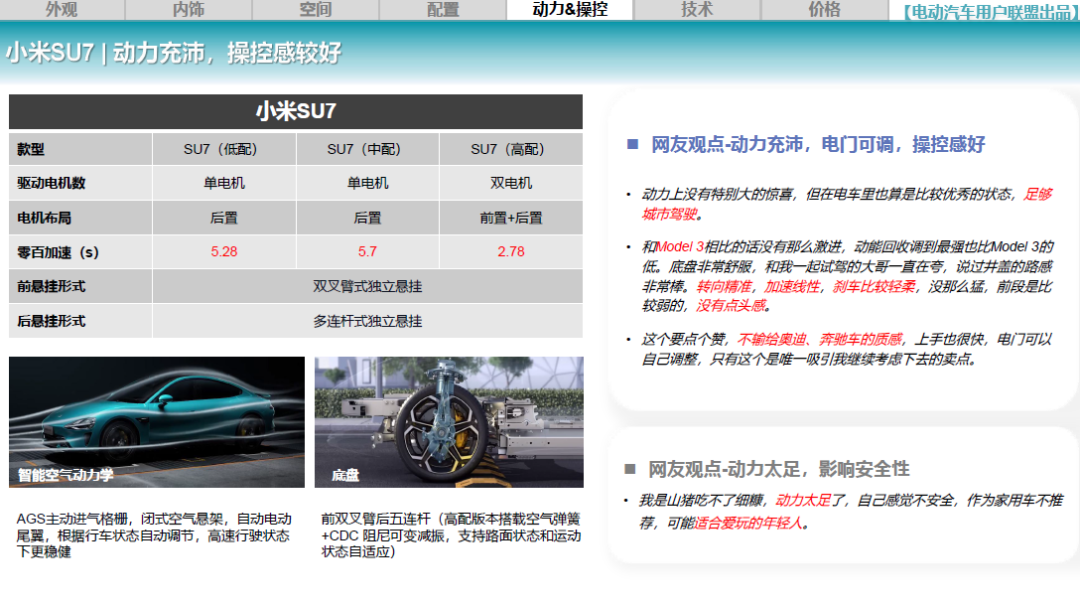This screenshot has height=608, width=1080.
Task: Click the 2.78 acceleration value
Action: click(511, 252)
